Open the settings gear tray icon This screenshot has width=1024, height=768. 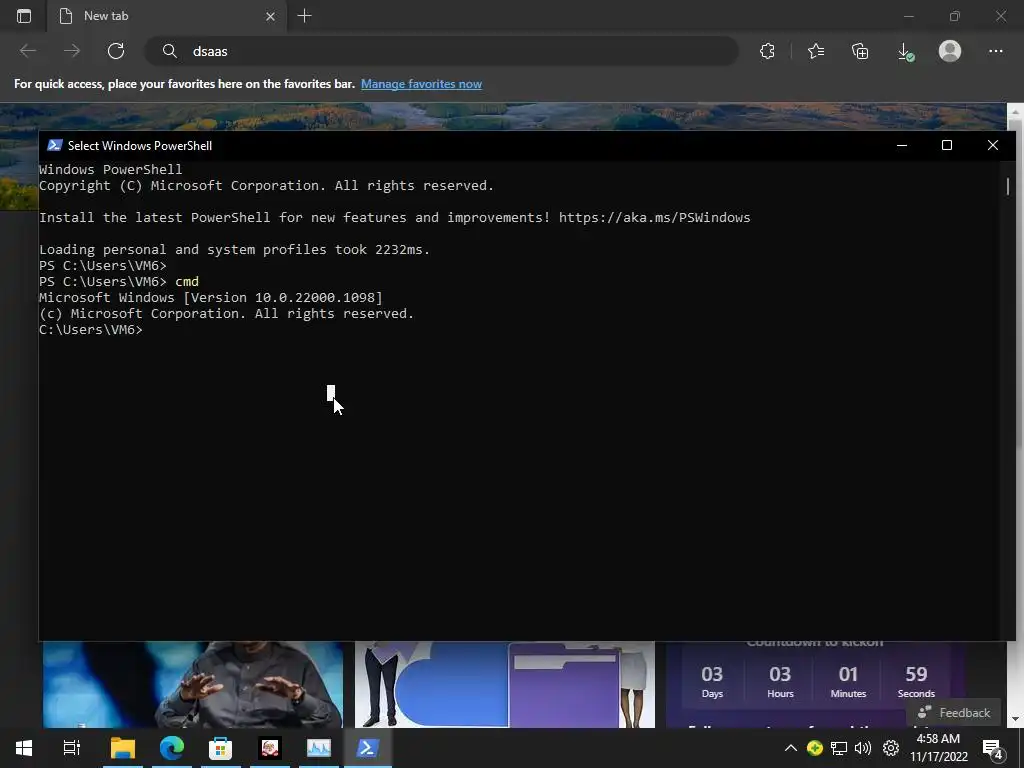click(891, 748)
